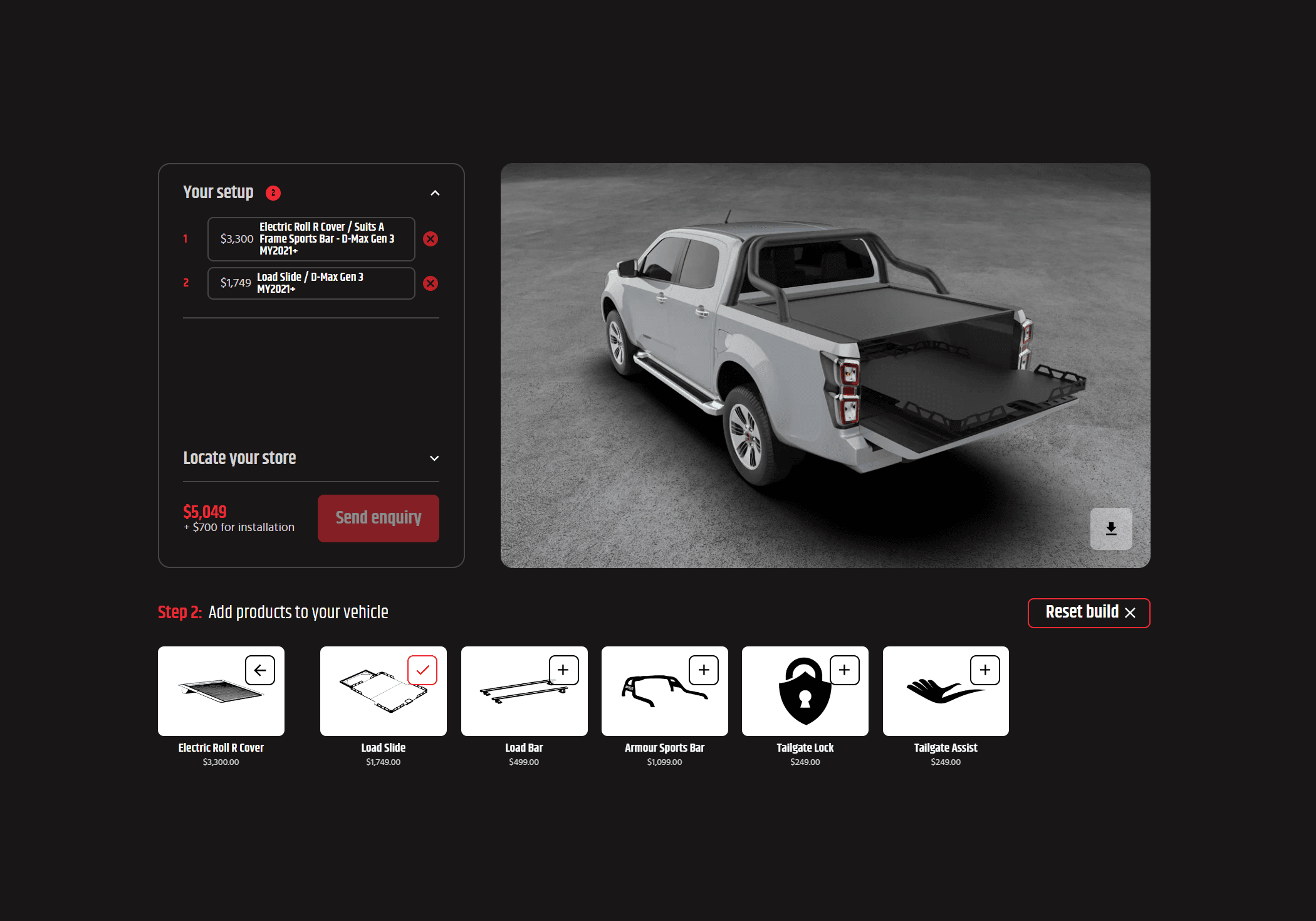Click the Send enquiry button
The width and height of the screenshot is (1316, 921).
pos(378,518)
